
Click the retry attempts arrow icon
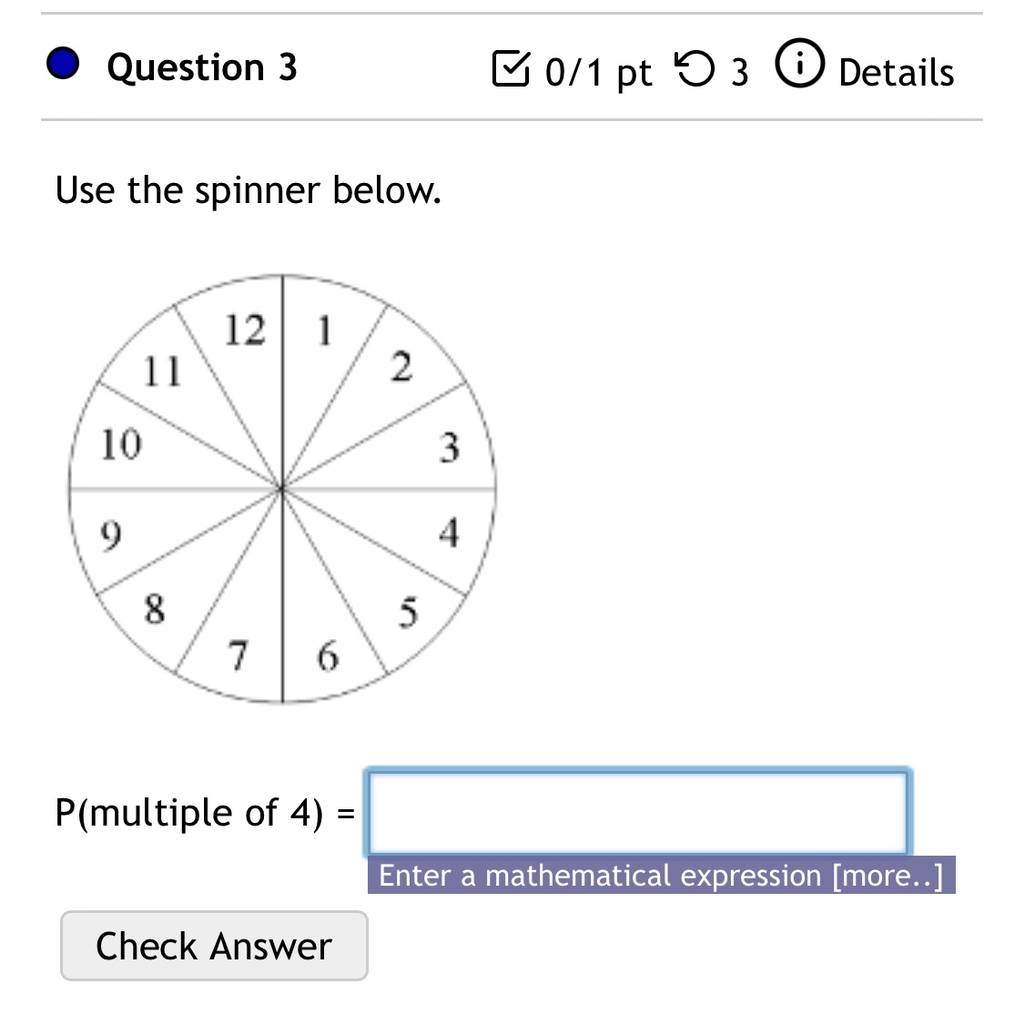coord(694,68)
